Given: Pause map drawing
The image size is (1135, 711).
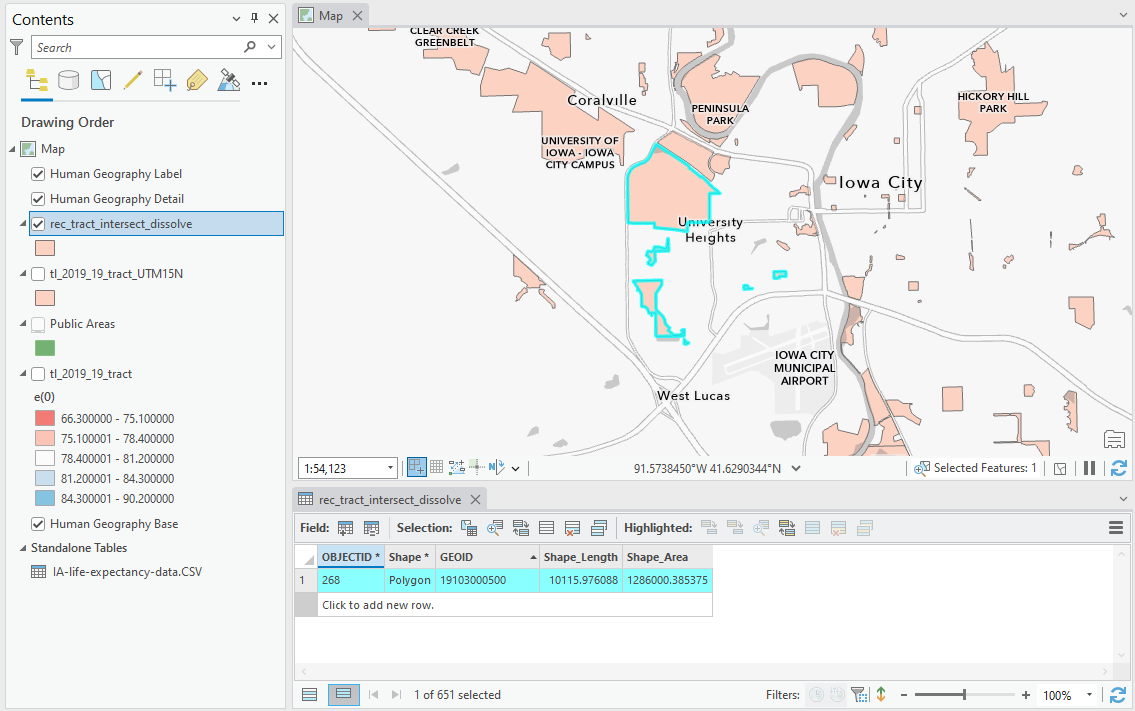Looking at the screenshot, I should 1089,468.
